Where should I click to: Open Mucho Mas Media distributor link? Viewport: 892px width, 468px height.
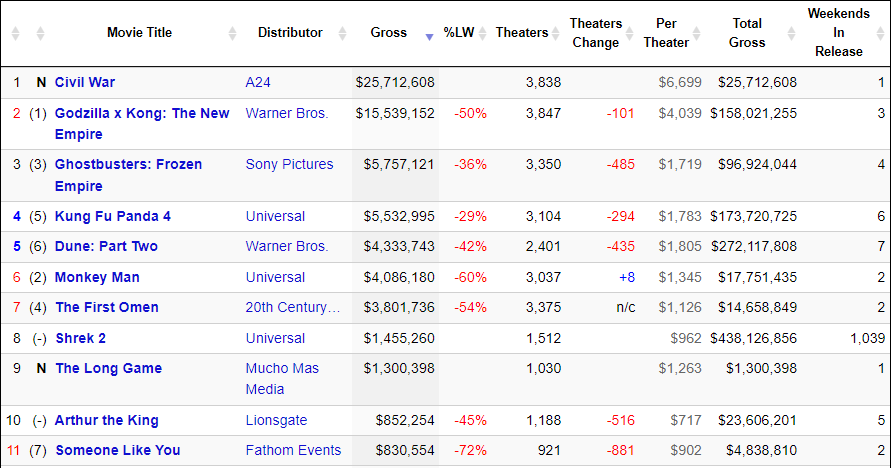pos(282,379)
